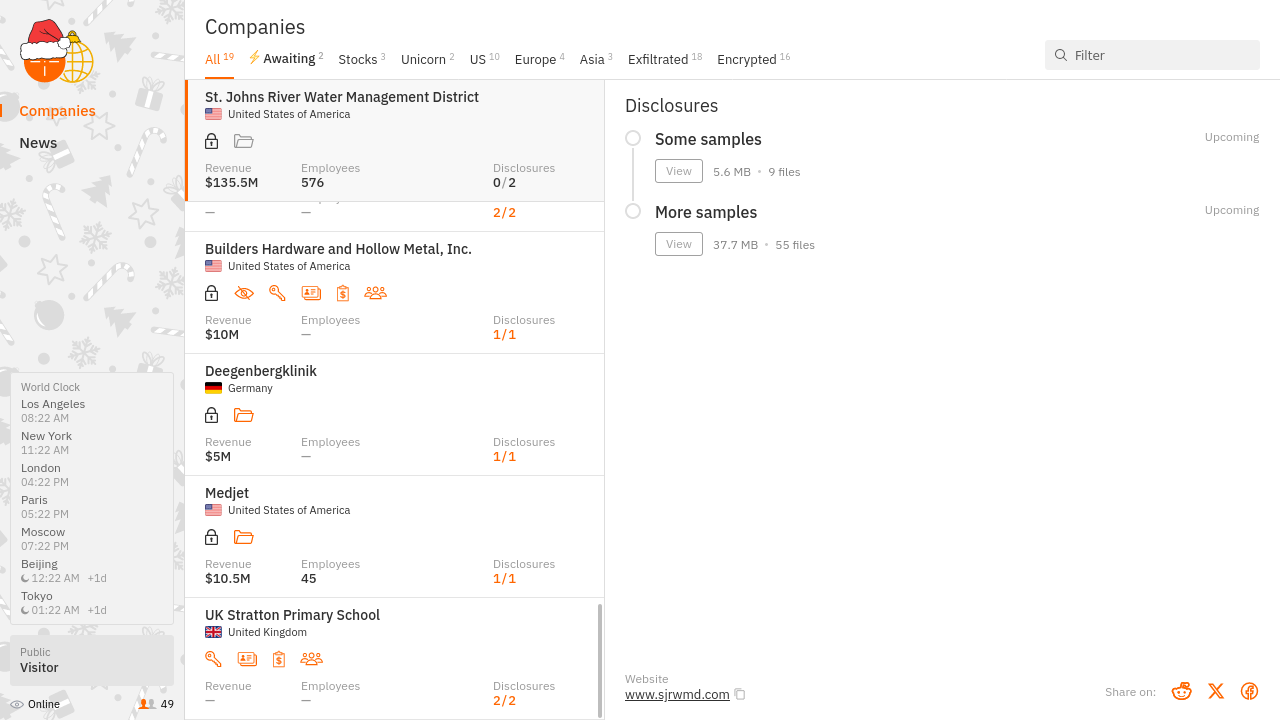
Task: Switch to the Awaiting tab
Action: 286,58
